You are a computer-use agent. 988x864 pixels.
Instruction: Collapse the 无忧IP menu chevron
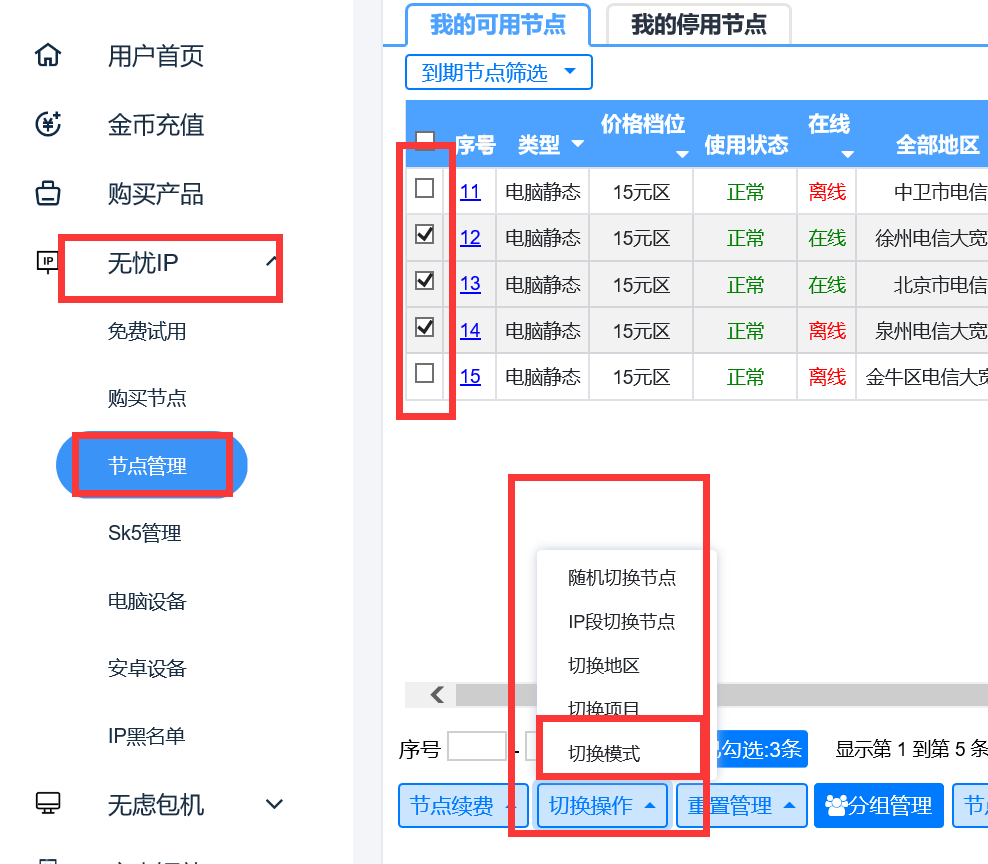pos(271,262)
